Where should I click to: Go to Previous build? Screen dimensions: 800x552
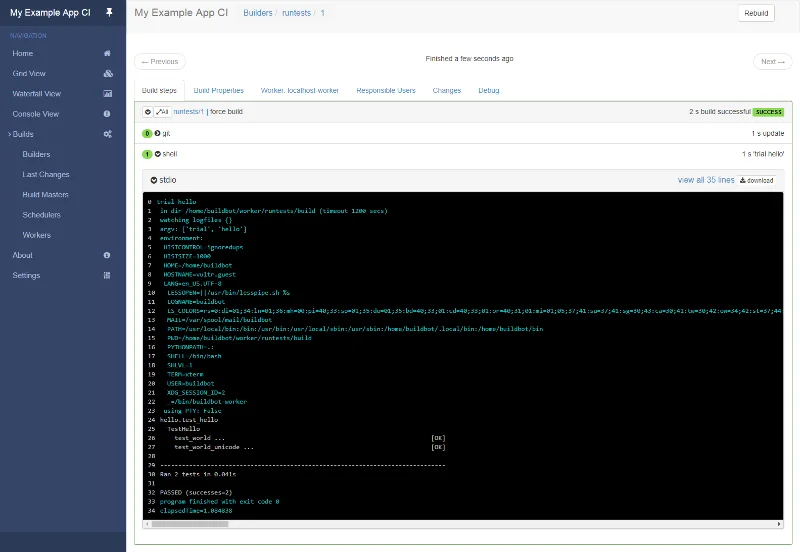160,61
